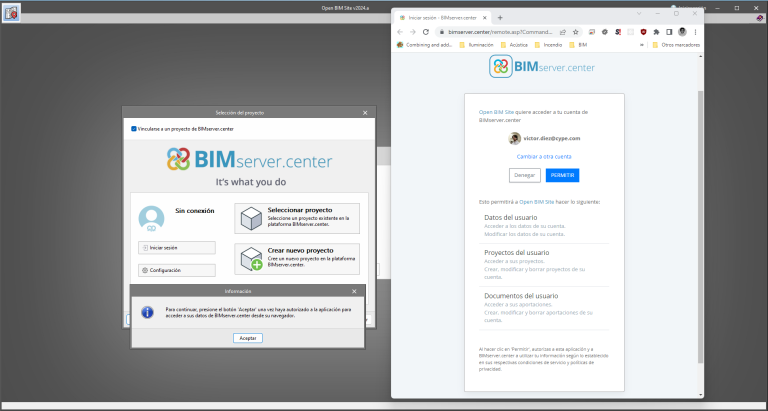This screenshot has width=768, height=411.
Task: Click the BIMserver.center logo in browser
Action: [x=542, y=67]
